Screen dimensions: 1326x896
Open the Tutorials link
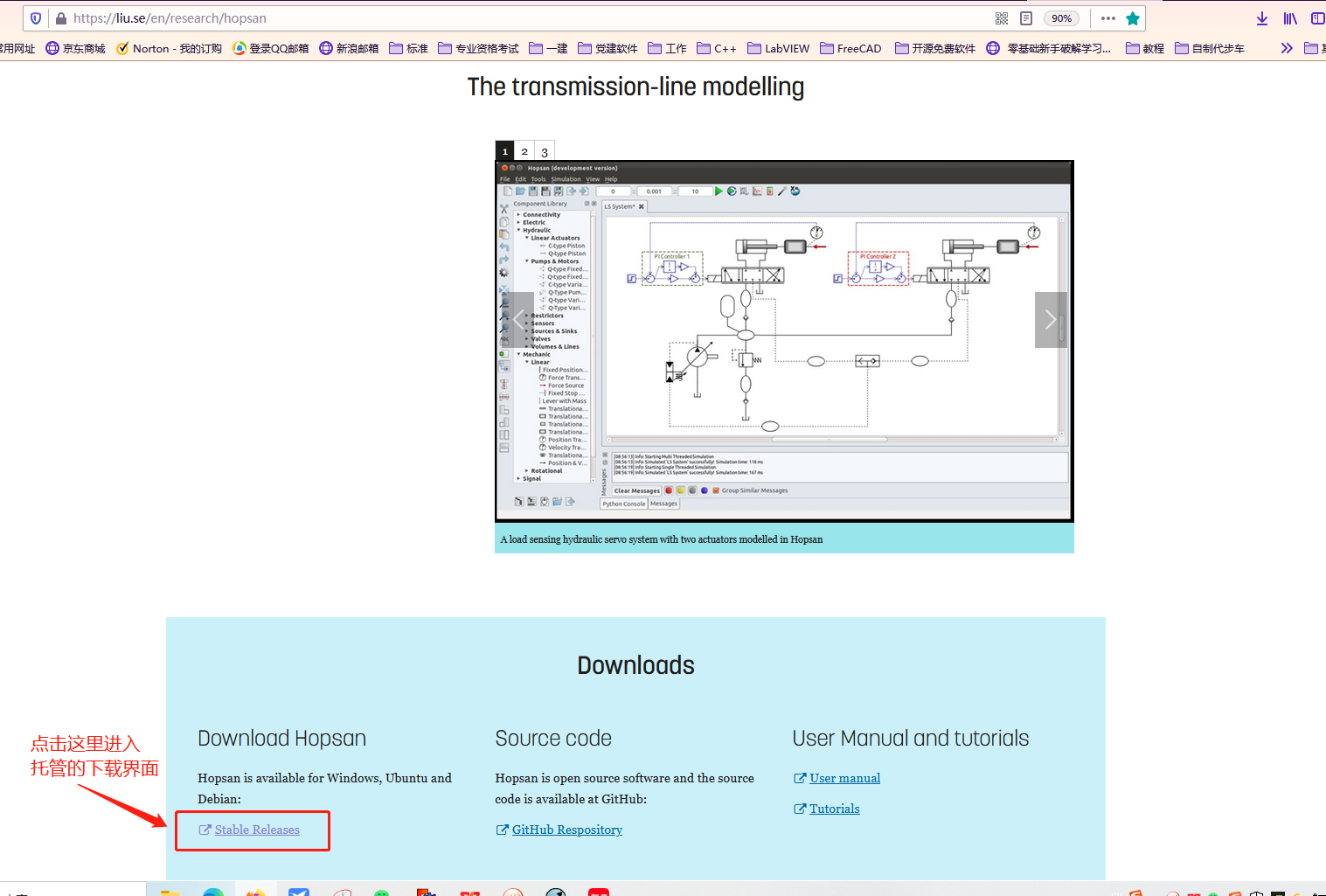(x=835, y=809)
